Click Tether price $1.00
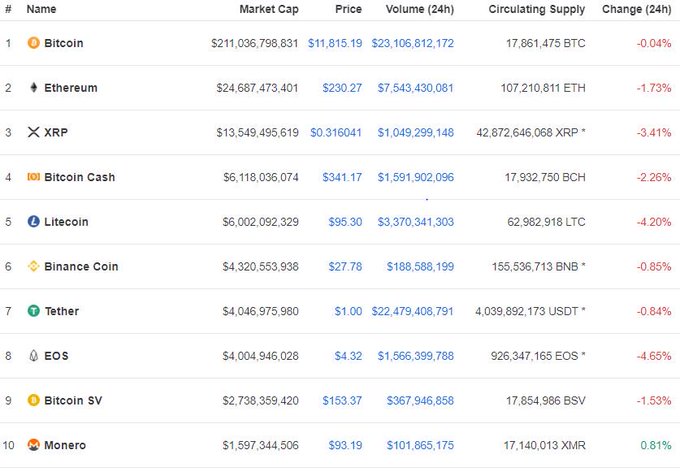Image resolution: width=680 pixels, height=476 pixels. (348, 311)
